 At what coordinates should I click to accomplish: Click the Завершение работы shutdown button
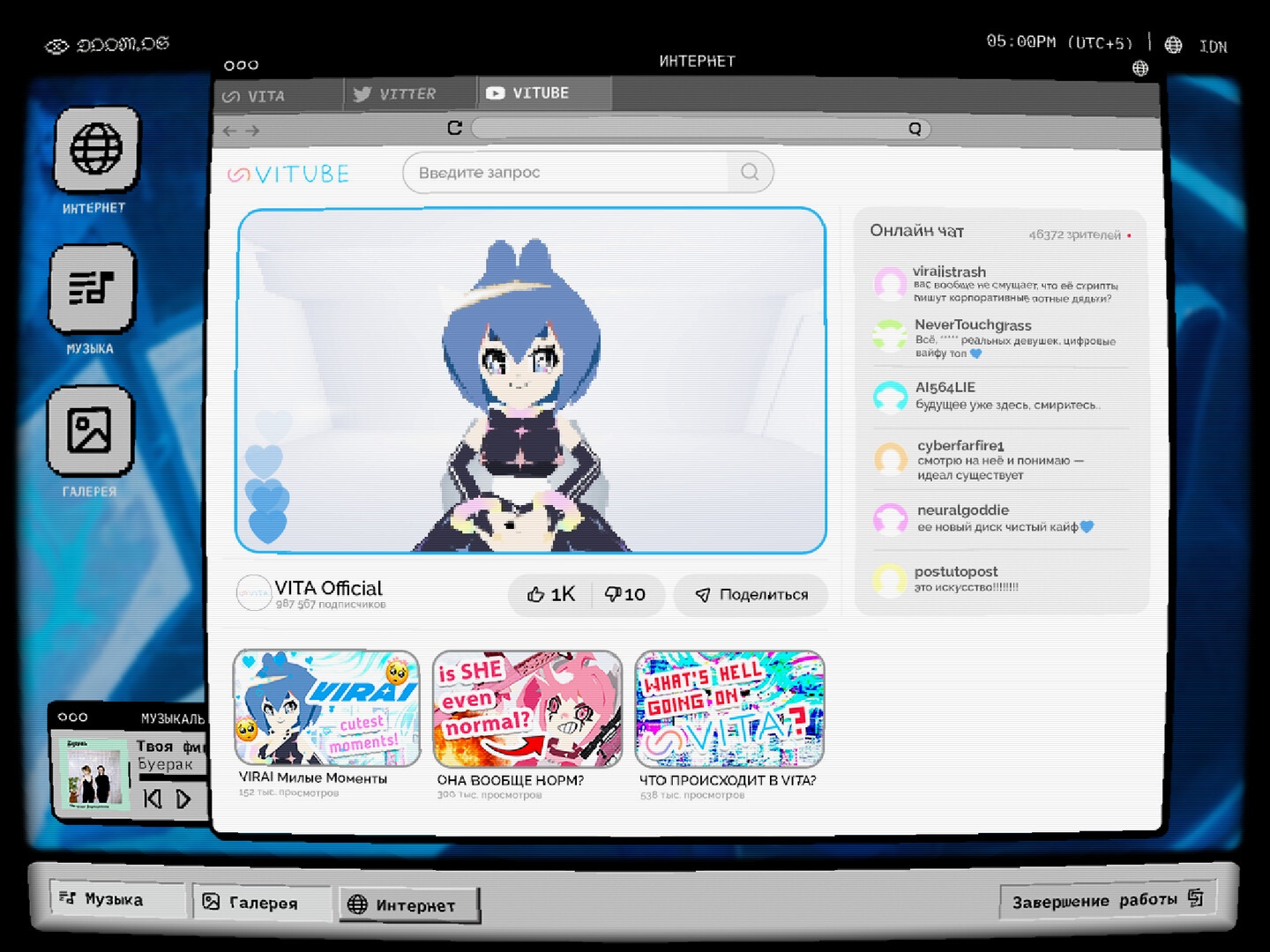coord(1107,900)
